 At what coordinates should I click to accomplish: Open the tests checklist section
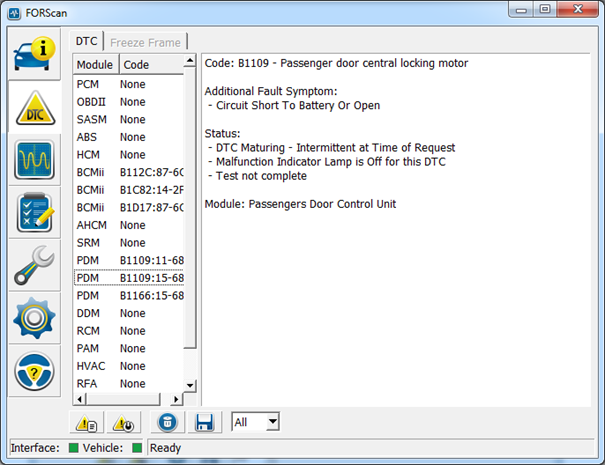(x=33, y=213)
